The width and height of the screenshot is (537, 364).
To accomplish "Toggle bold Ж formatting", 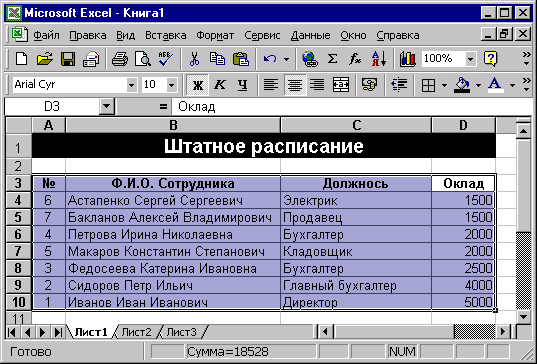I will coord(198,85).
